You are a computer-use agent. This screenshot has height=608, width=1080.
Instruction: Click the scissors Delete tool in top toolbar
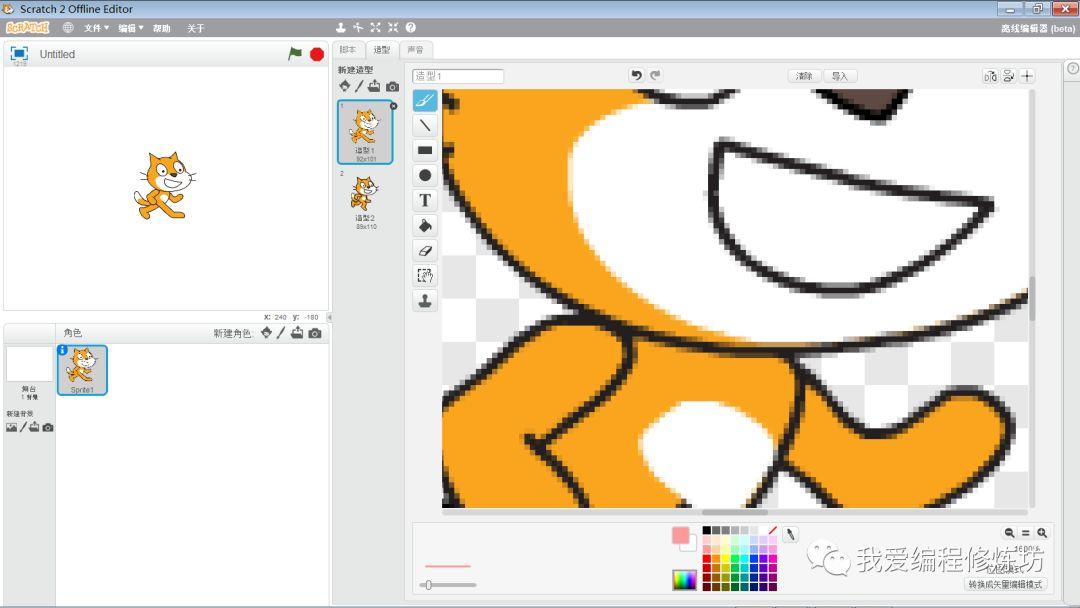pyautogui.click(x=358, y=28)
